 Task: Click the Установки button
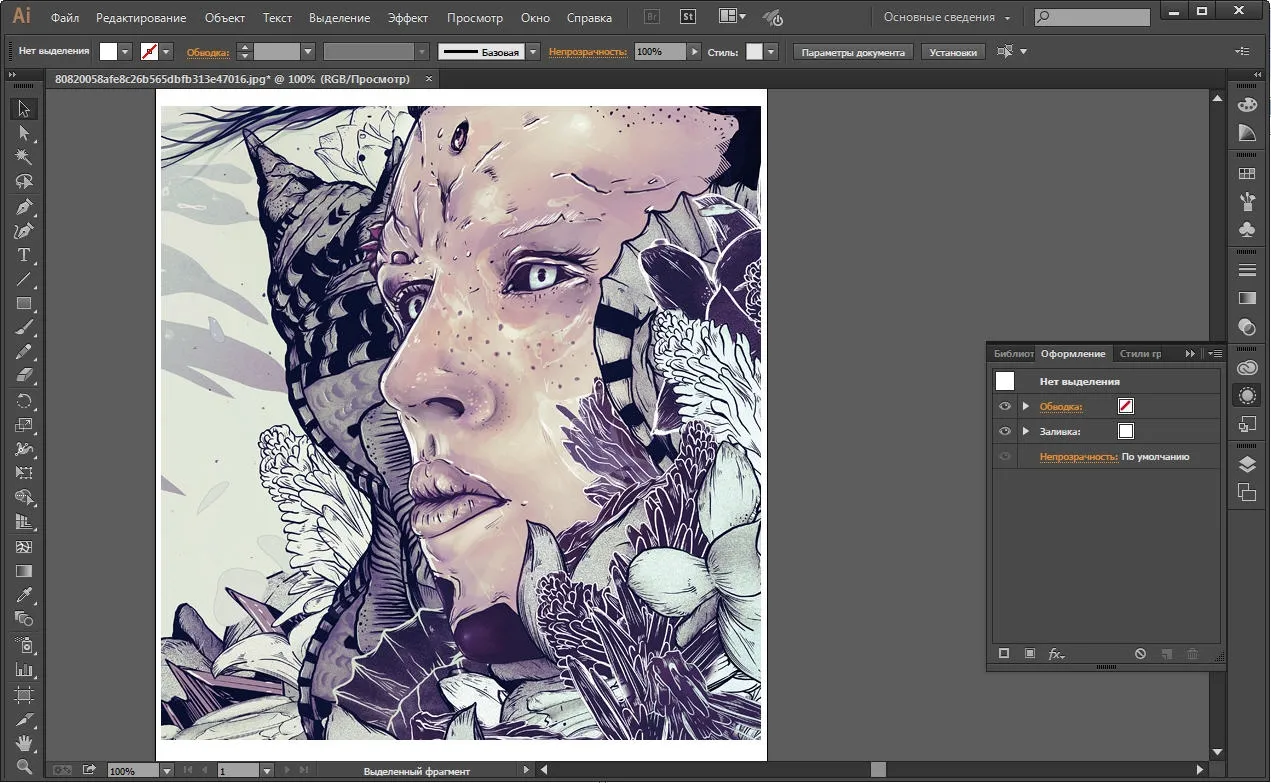coord(952,52)
